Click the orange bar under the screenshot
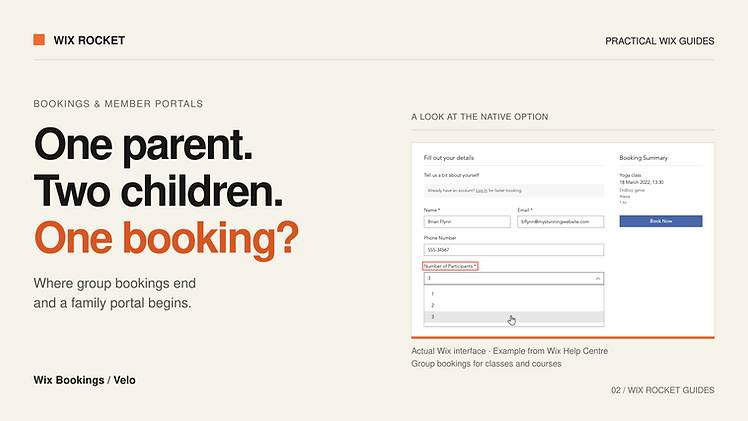Viewport: 748px width, 421px height. [x=563, y=338]
